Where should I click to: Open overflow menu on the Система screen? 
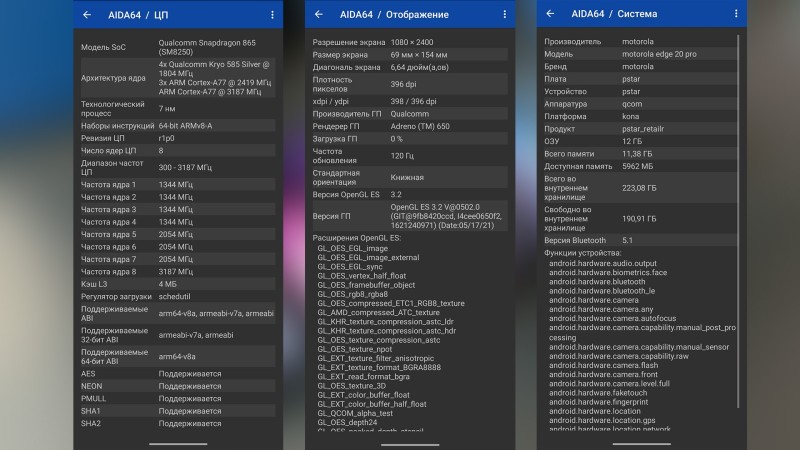point(736,13)
